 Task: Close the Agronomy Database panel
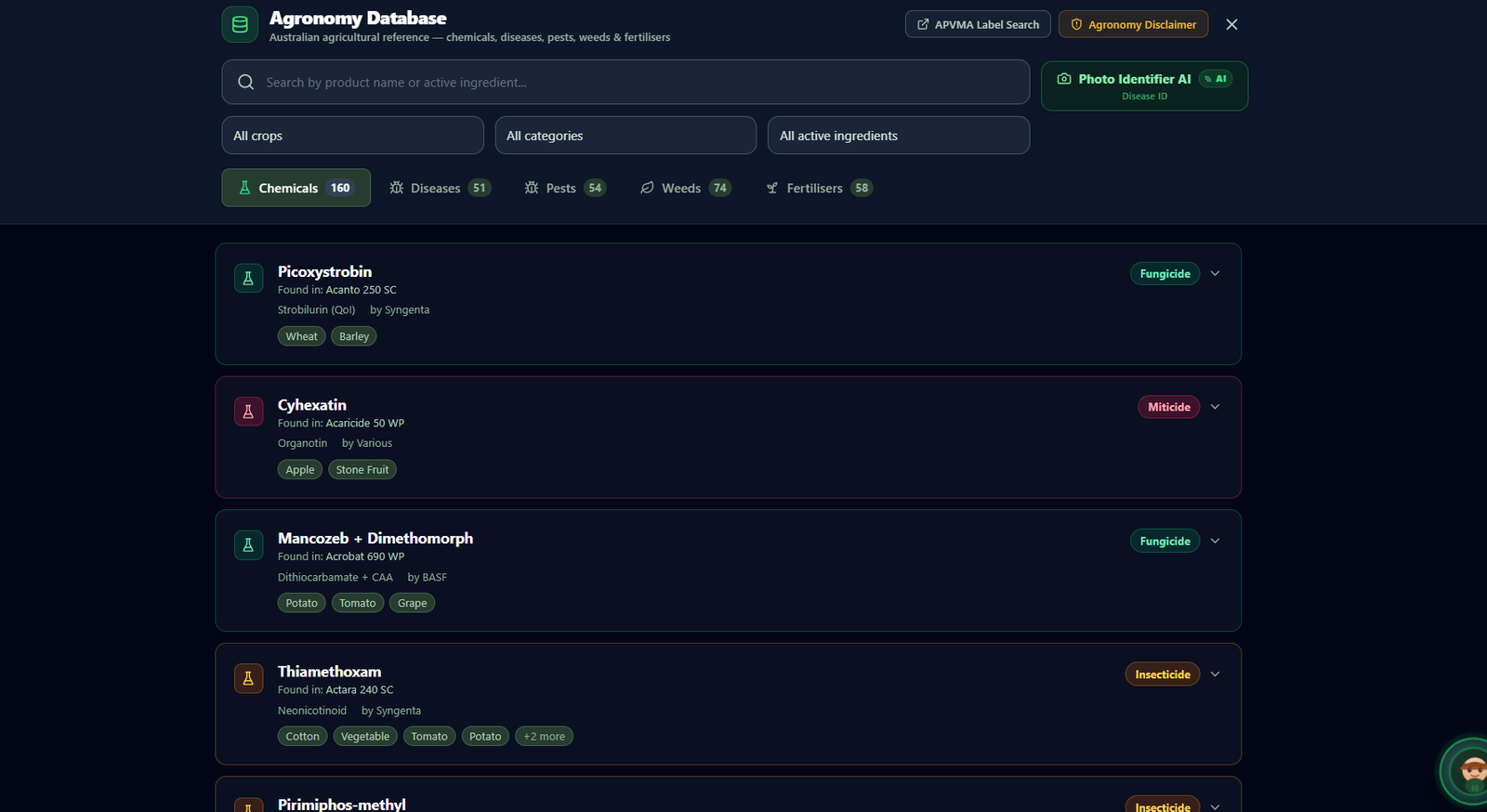(x=1231, y=25)
